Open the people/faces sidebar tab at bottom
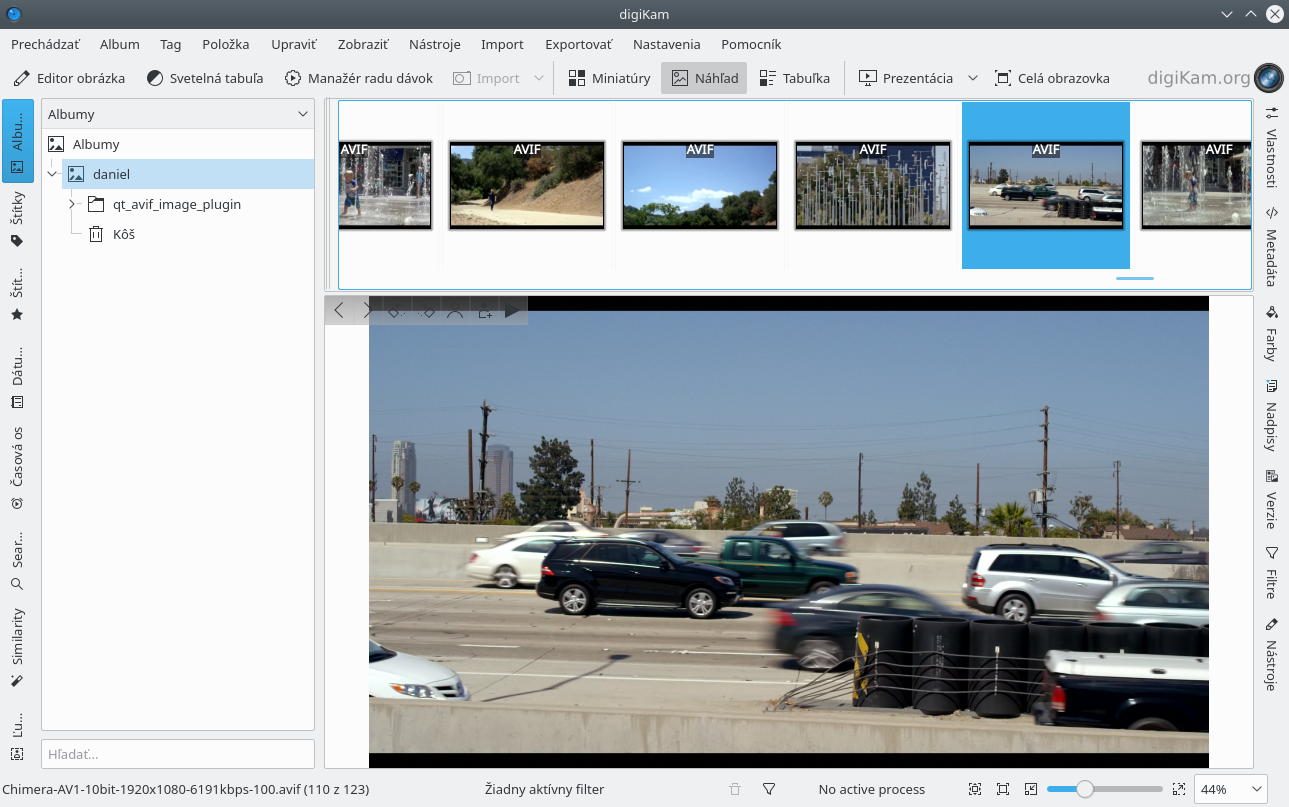The width and height of the screenshot is (1289, 807). [17, 738]
